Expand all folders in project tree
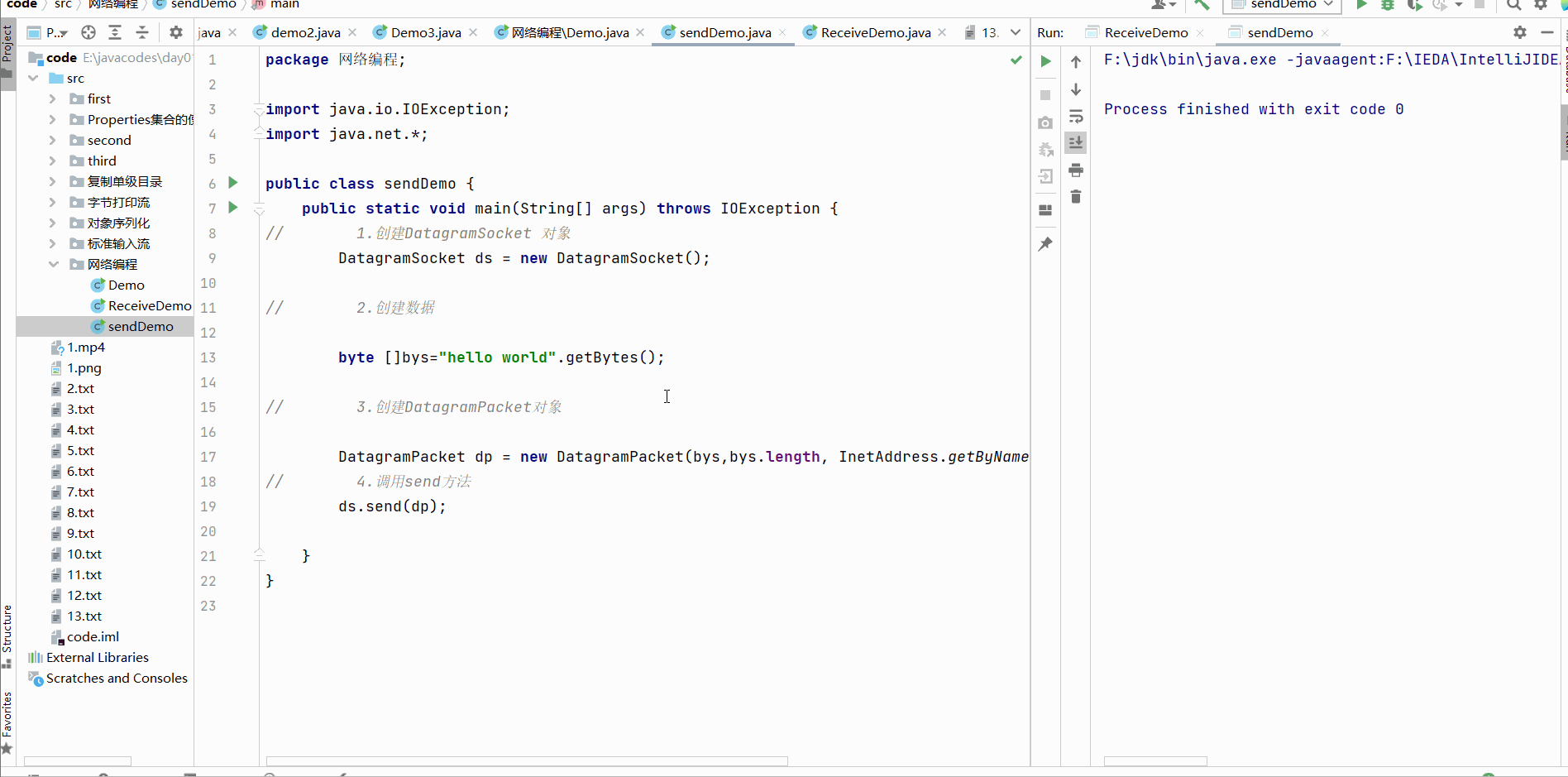 click(x=115, y=32)
